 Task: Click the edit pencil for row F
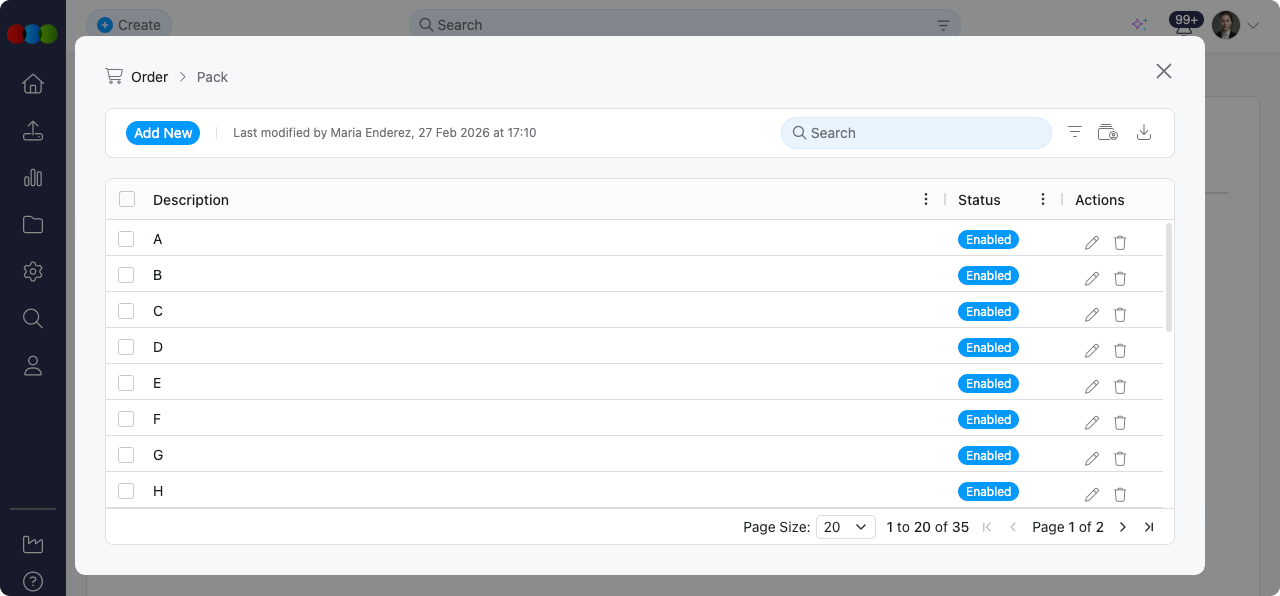(x=1092, y=423)
